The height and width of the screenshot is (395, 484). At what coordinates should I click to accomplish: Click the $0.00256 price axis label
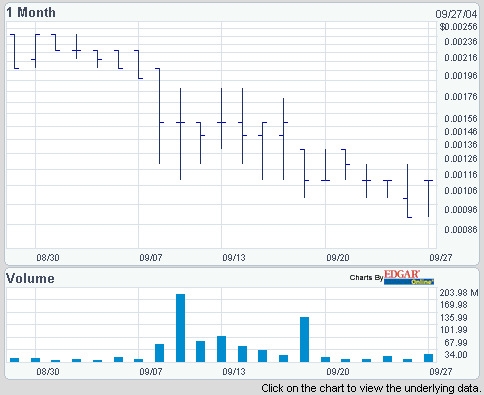[x=458, y=27]
